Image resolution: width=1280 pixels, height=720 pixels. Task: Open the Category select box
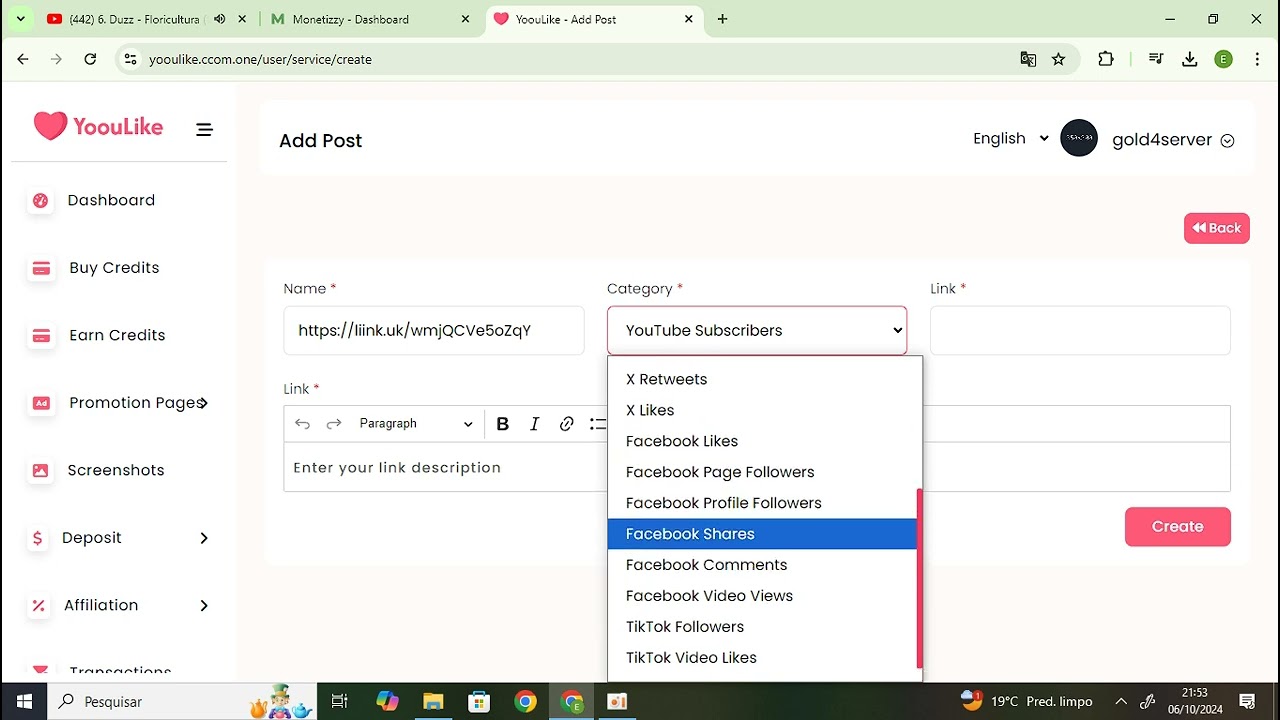pos(757,330)
